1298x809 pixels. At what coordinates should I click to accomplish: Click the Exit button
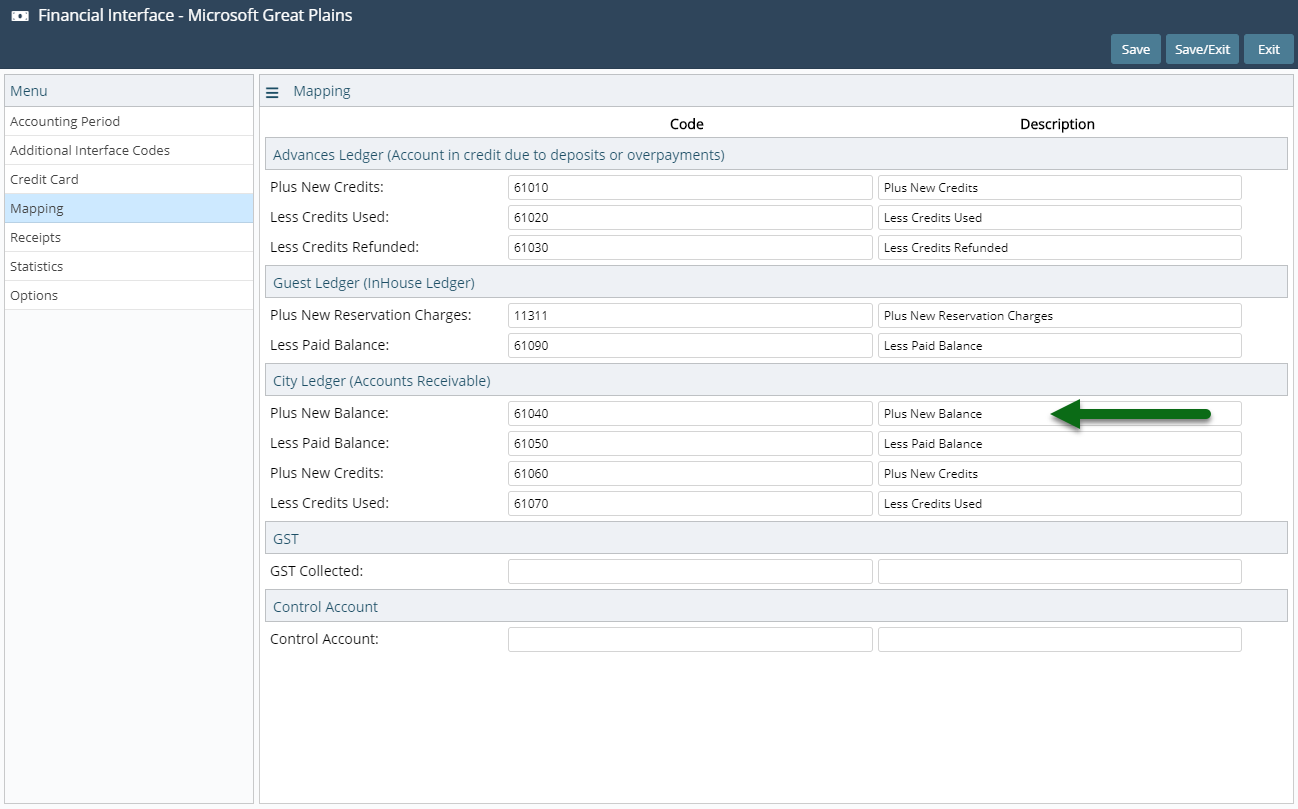point(1269,49)
